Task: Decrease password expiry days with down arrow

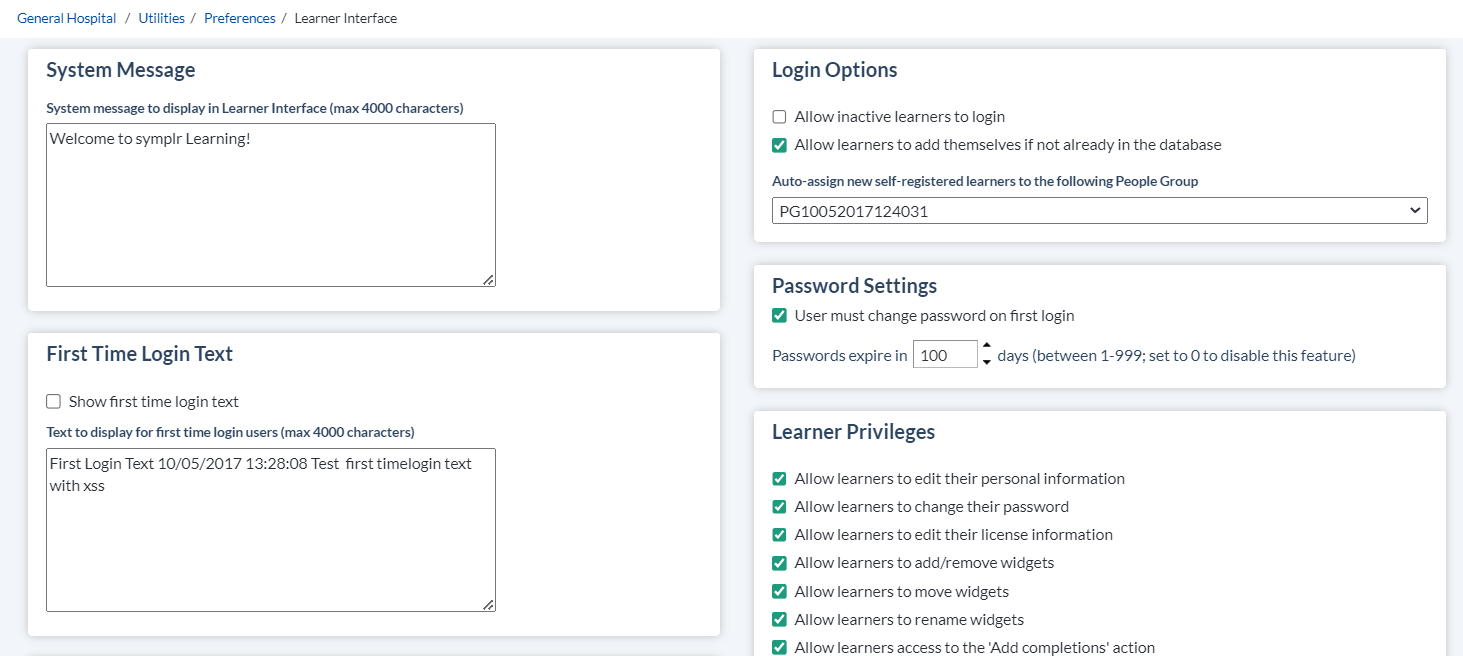Action: (x=987, y=362)
